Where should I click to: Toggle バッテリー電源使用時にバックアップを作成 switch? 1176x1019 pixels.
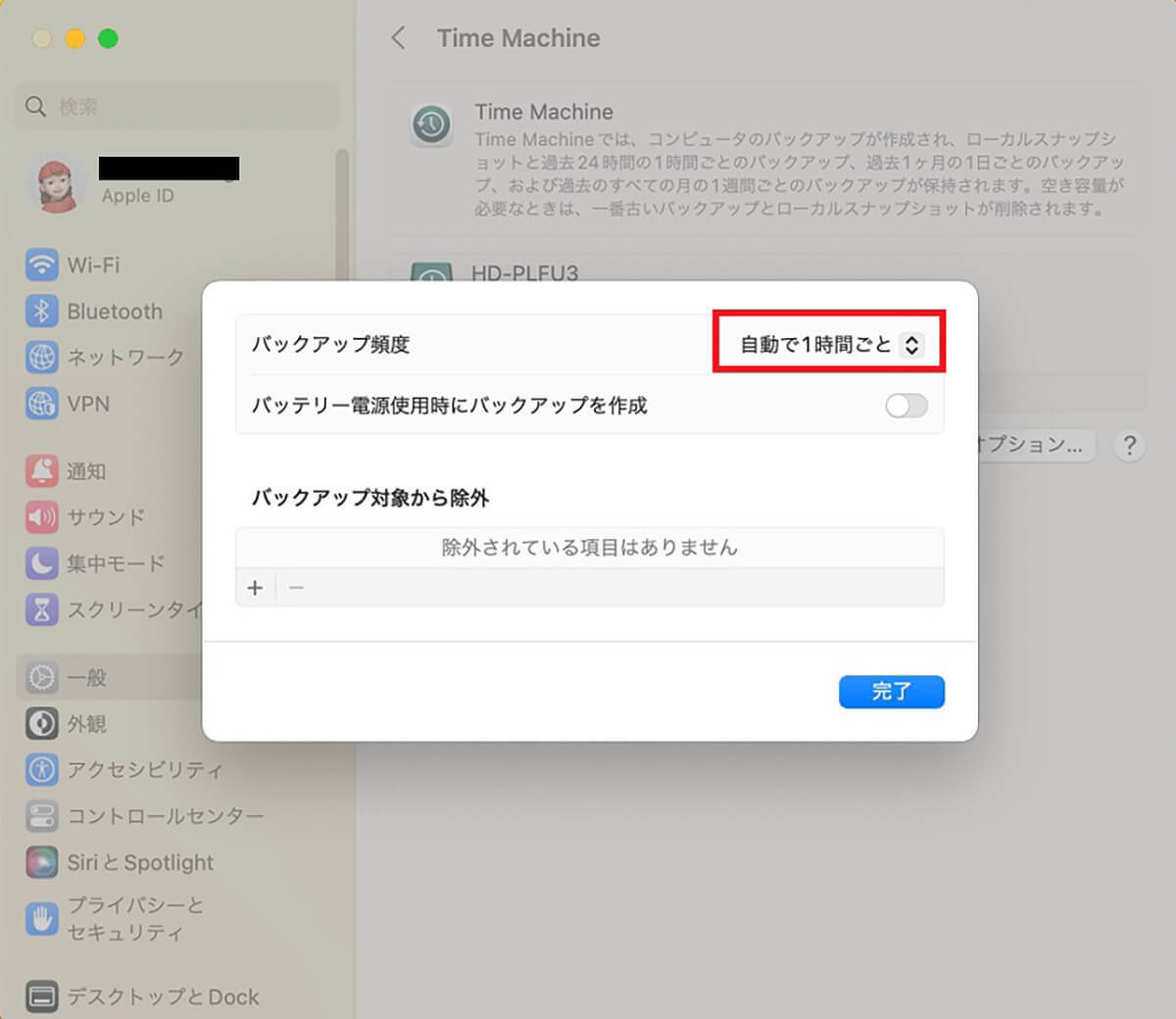pyautogui.click(x=906, y=405)
